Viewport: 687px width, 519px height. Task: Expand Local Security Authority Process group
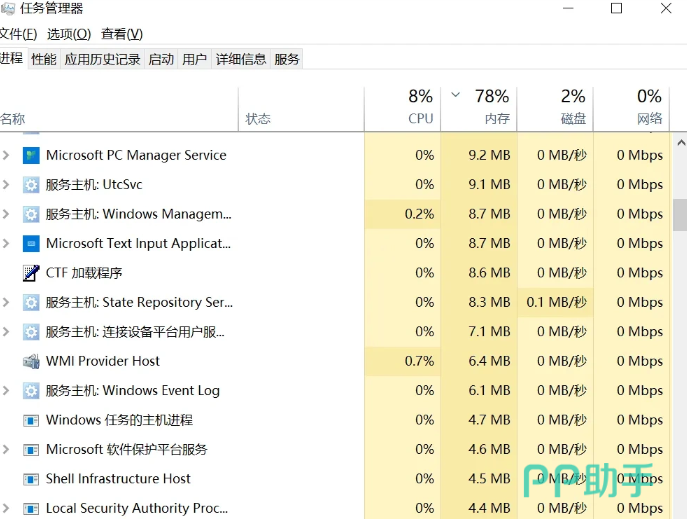pyautogui.click(x=6, y=508)
